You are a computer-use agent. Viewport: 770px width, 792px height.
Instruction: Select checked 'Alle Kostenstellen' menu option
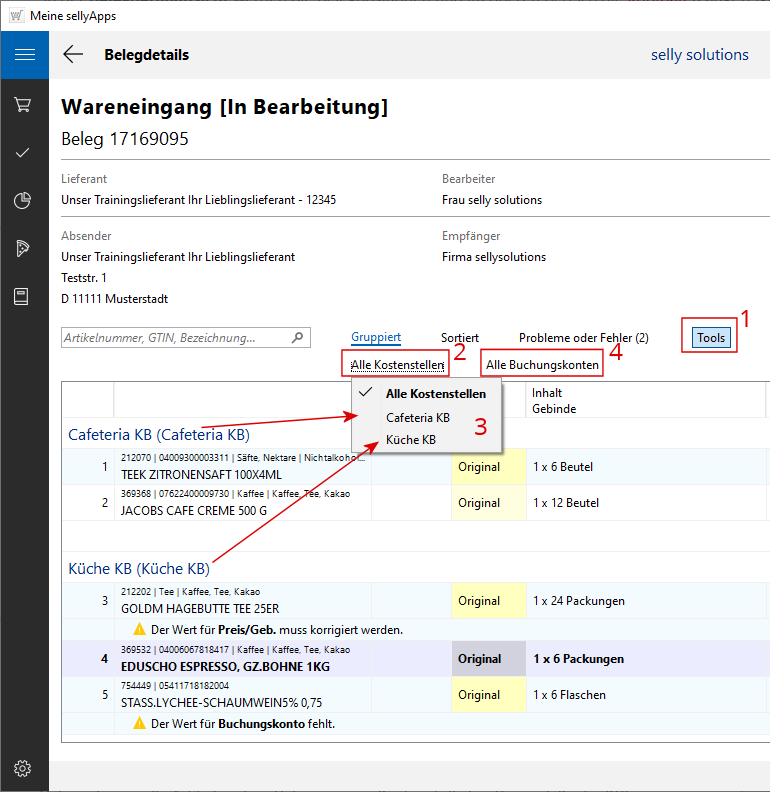[435, 394]
